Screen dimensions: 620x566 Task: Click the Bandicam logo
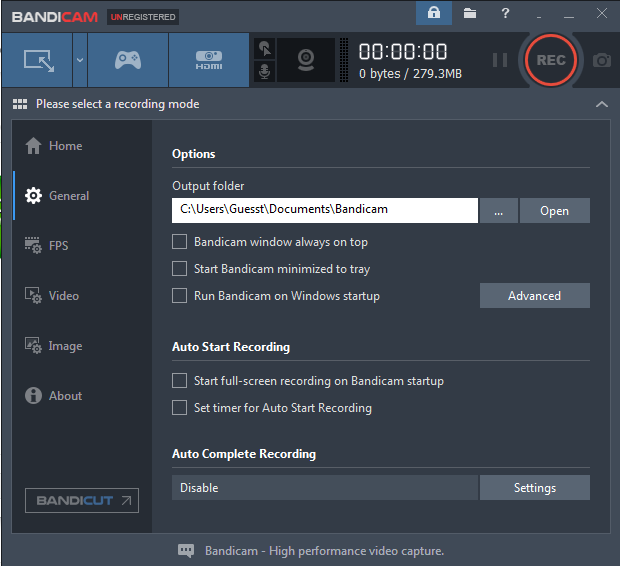(x=55, y=17)
